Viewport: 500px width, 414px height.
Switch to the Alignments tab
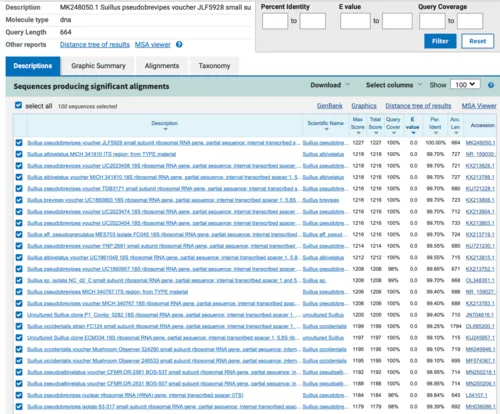(x=162, y=66)
